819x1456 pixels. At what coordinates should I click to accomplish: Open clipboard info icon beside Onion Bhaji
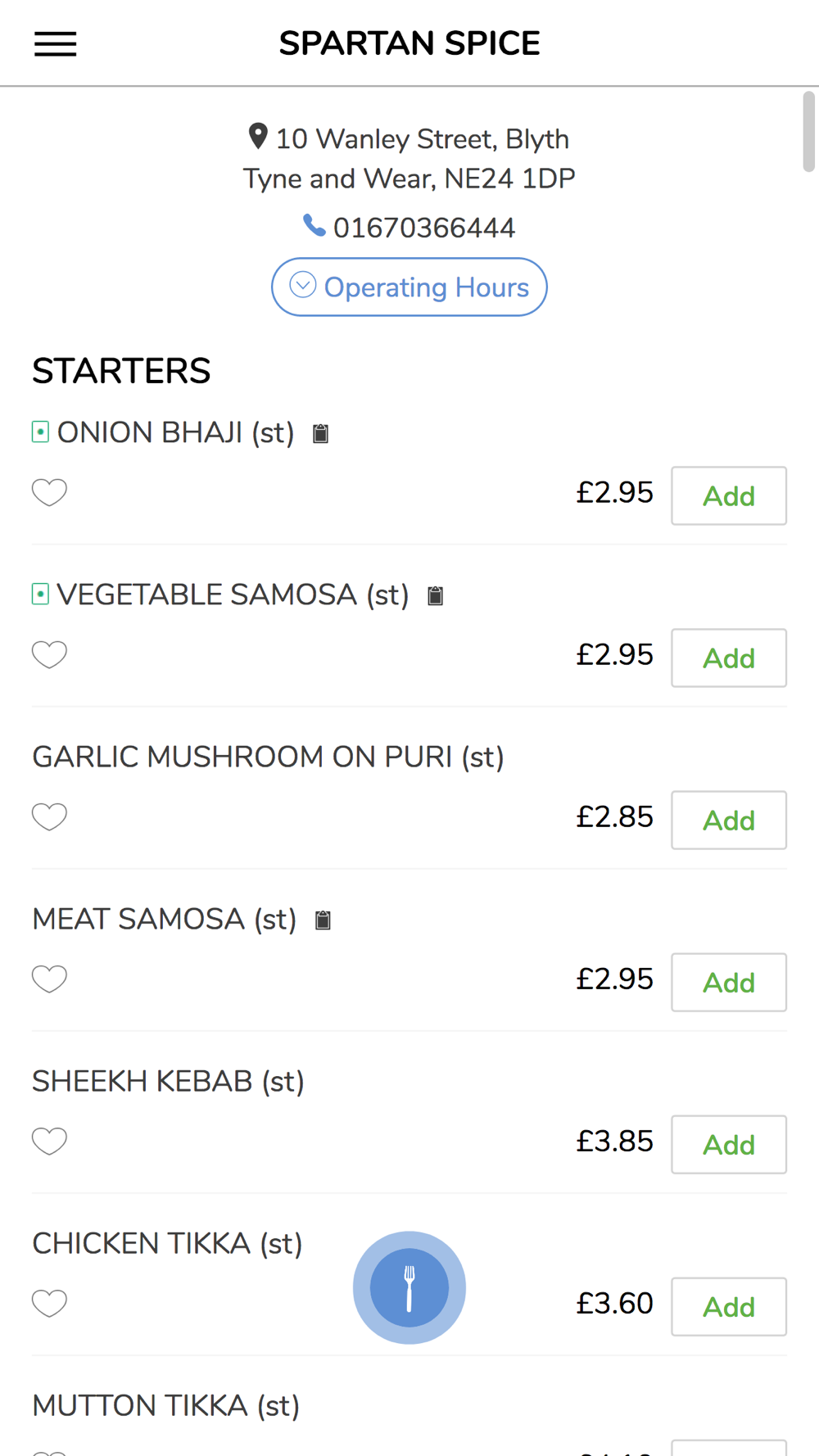(321, 433)
